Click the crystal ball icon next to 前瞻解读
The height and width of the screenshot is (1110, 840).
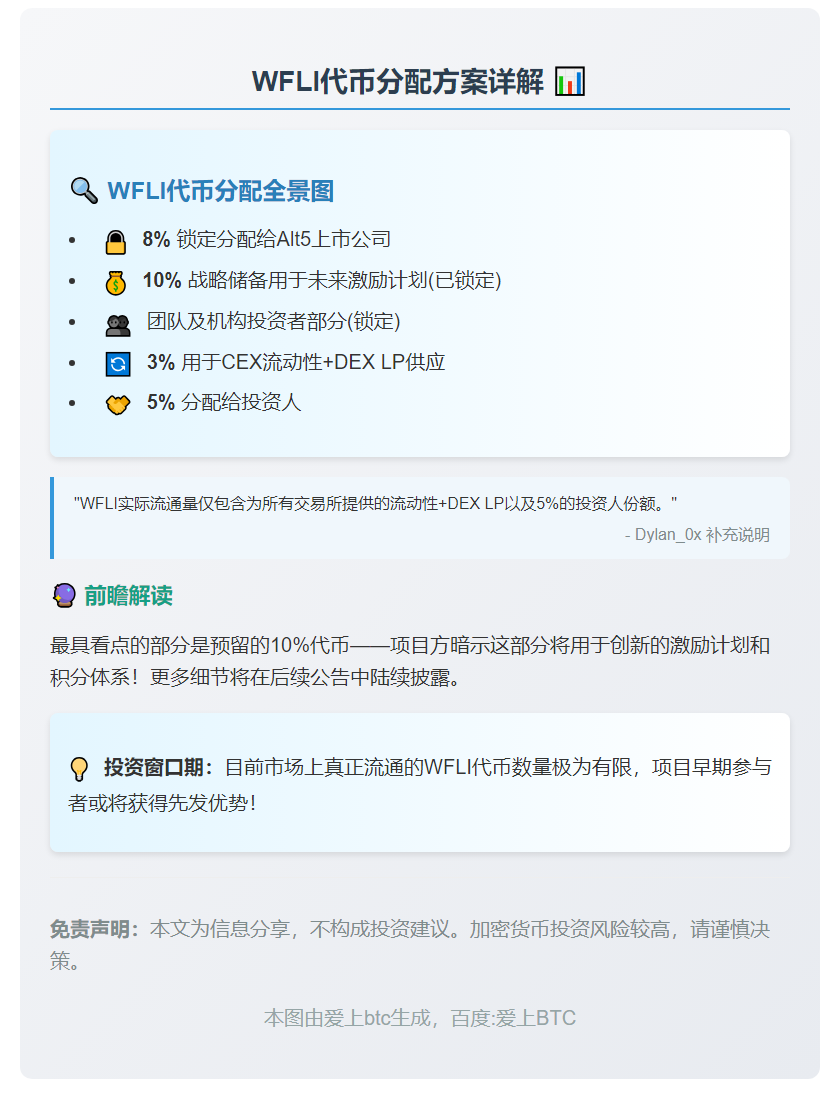point(65,594)
